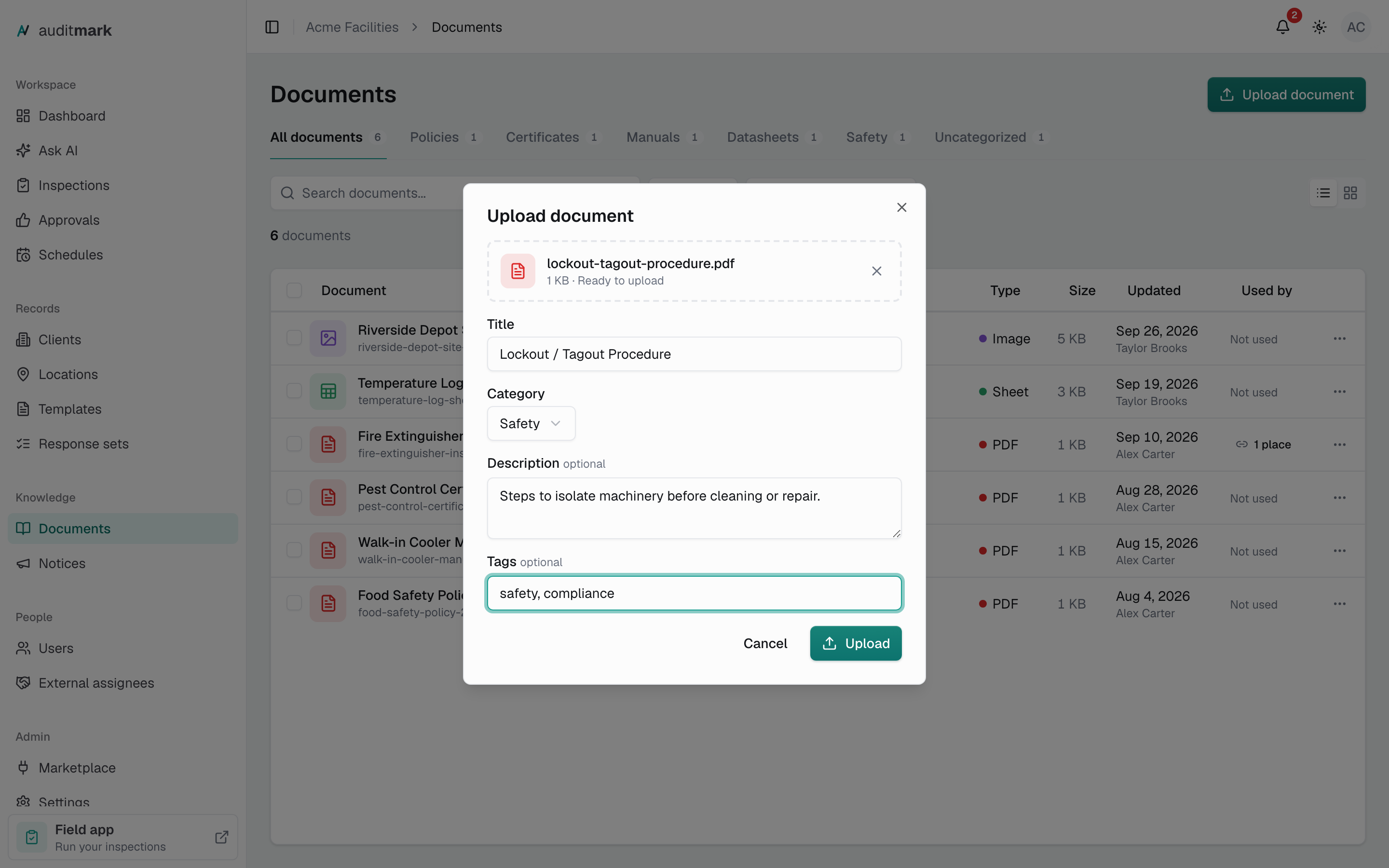Click the Riverside Depot image file icon

coord(328,338)
